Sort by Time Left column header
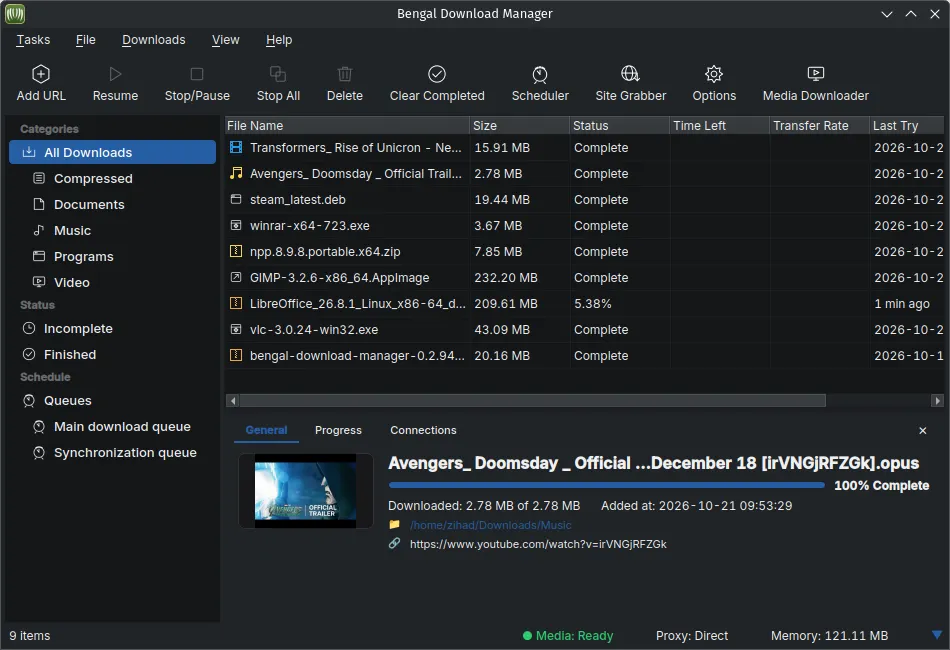Screen dimensions: 950x650 click(719, 125)
